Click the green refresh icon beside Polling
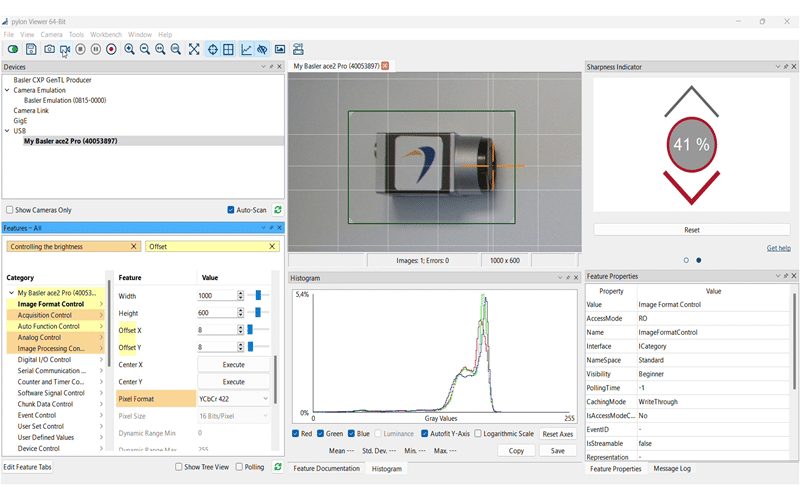800x500 pixels. (x=278, y=466)
